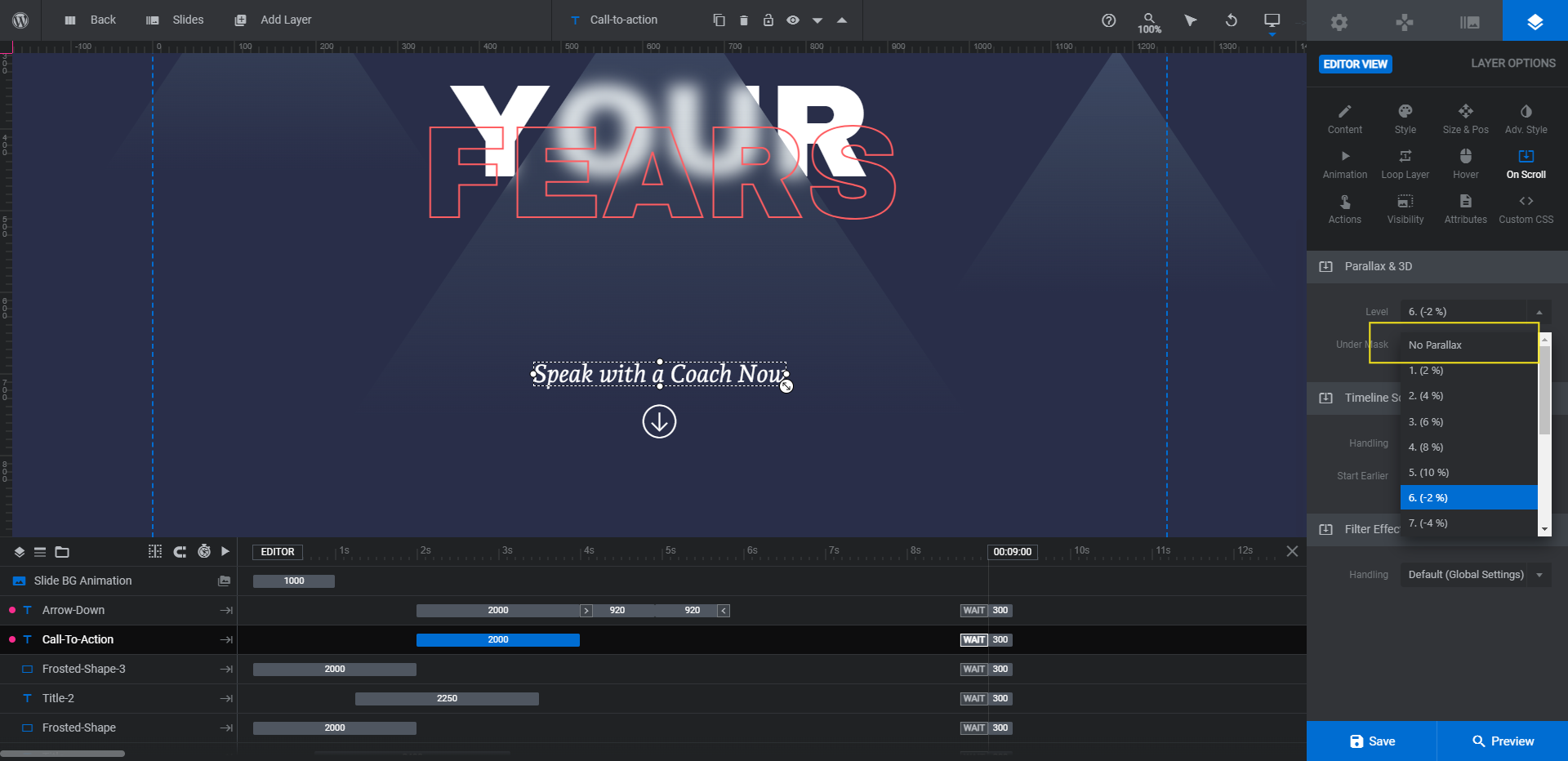Choose the 3. (6 %) level

tap(1469, 421)
